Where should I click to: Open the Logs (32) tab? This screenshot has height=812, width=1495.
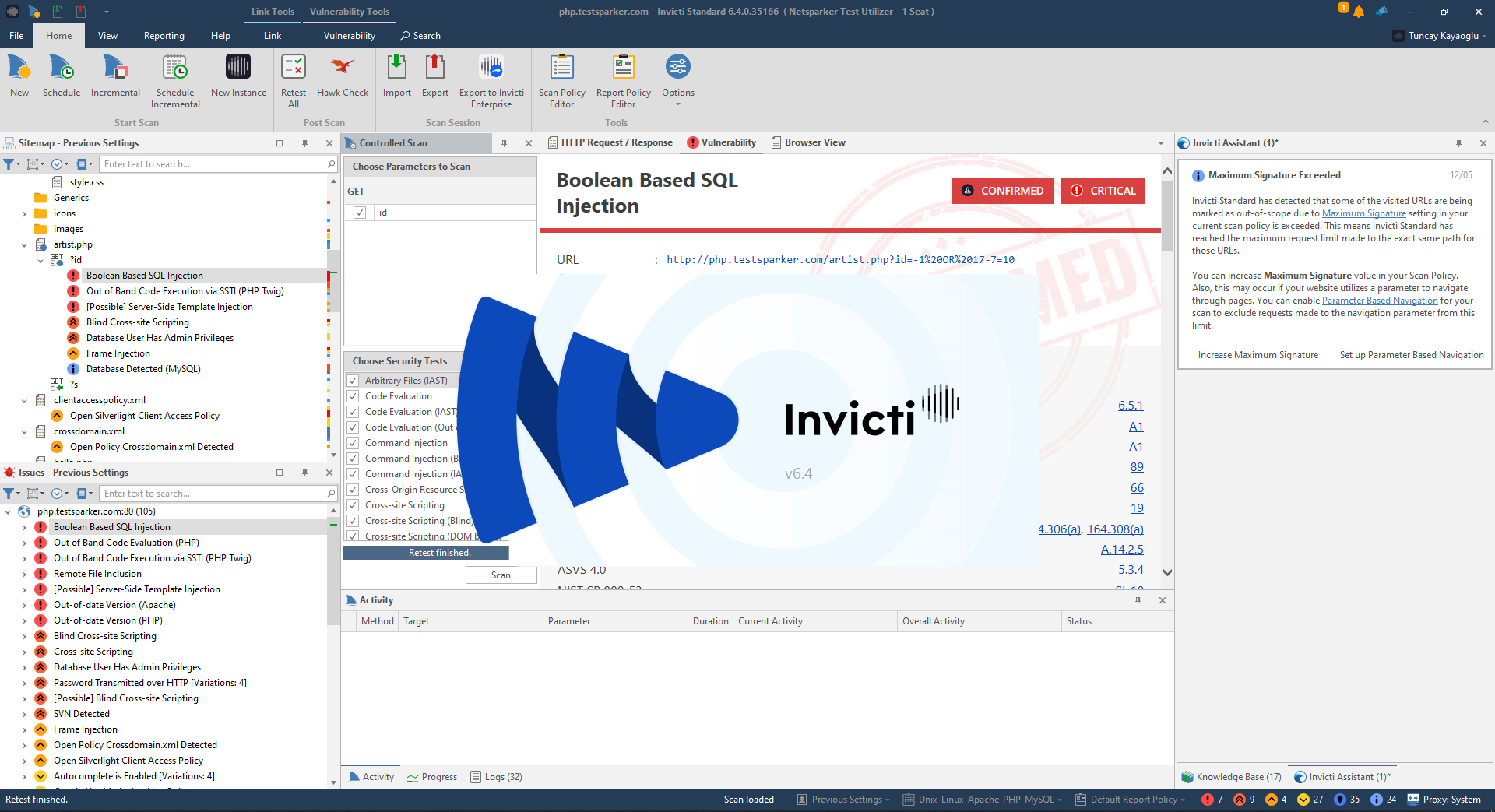[x=496, y=777]
